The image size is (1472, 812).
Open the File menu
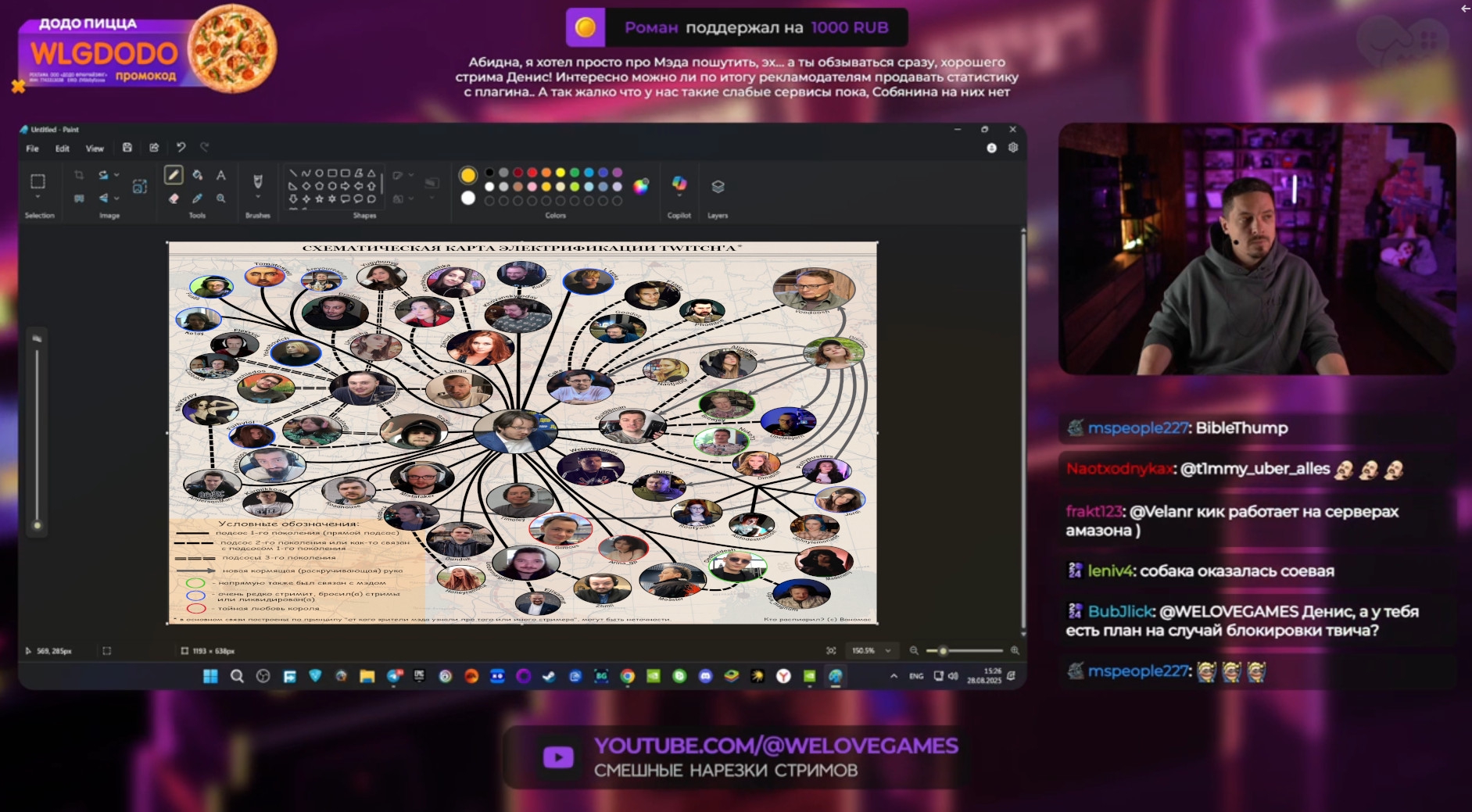32,148
